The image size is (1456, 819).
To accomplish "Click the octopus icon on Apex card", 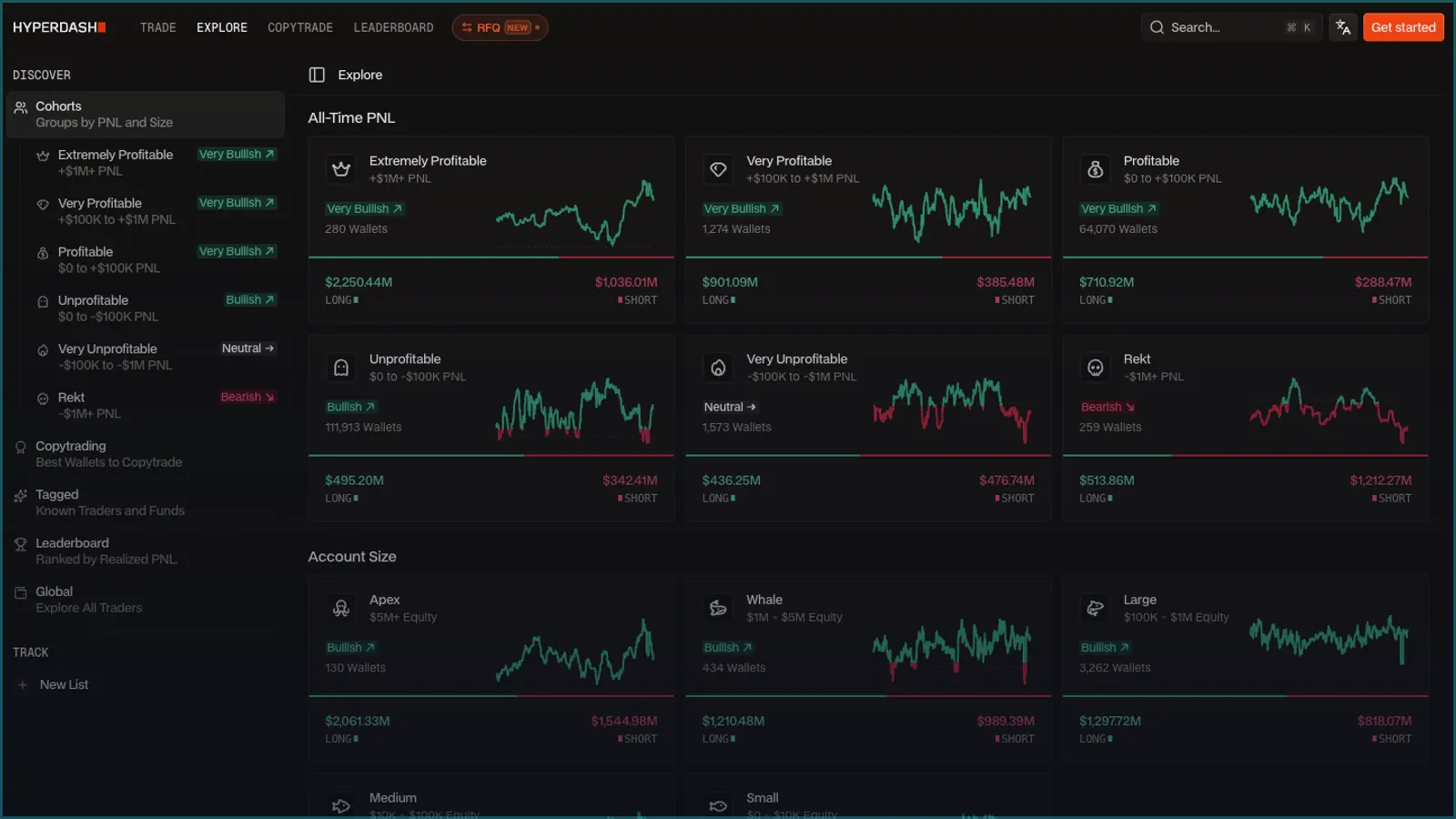I will pyautogui.click(x=341, y=608).
